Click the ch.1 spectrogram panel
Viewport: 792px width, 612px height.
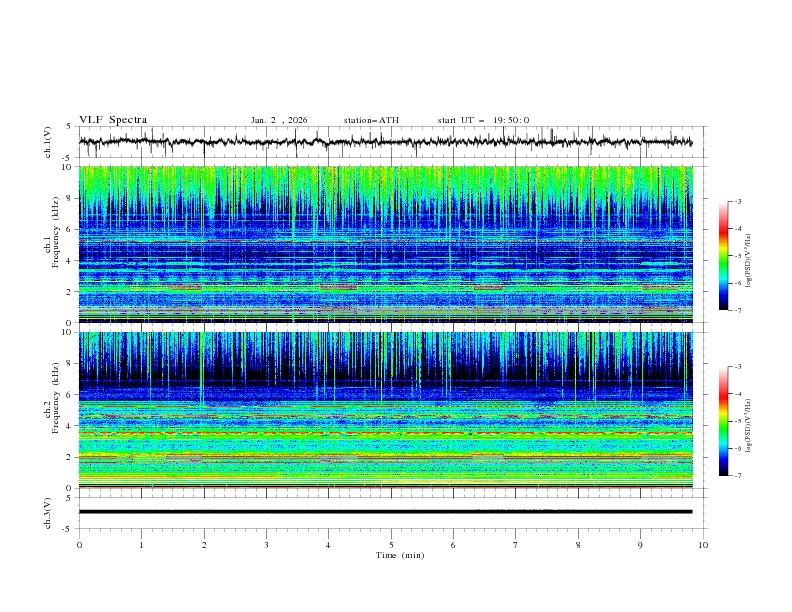tap(386, 244)
